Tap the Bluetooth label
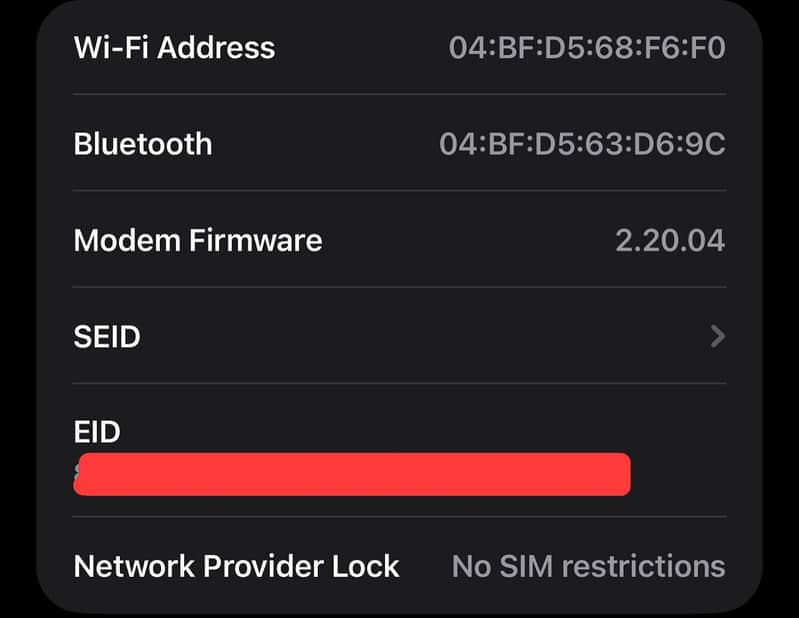The height and width of the screenshot is (618, 799). (143, 144)
